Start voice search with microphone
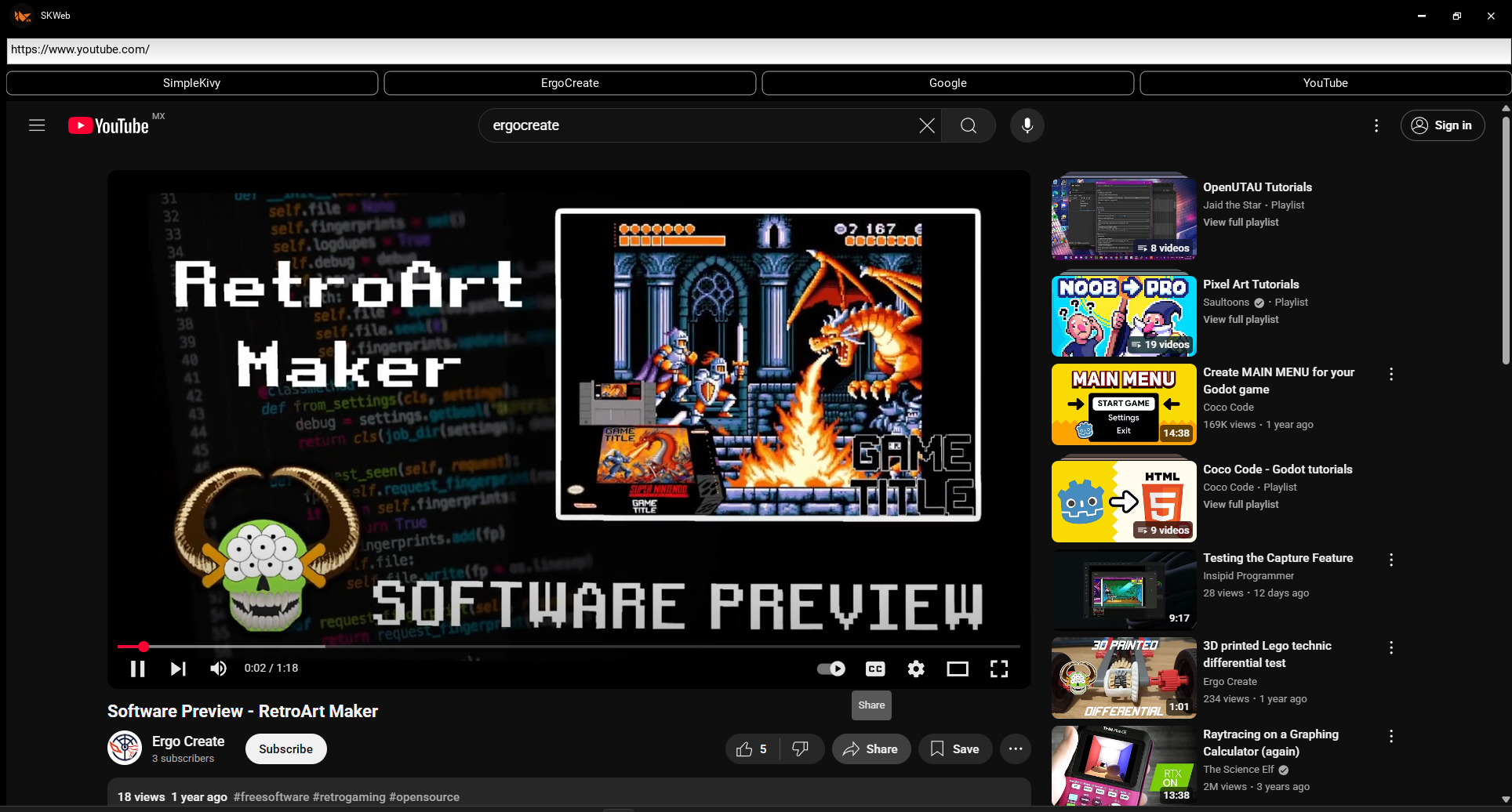This screenshot has height=812, width=1512. click(x=1027, y=125)
